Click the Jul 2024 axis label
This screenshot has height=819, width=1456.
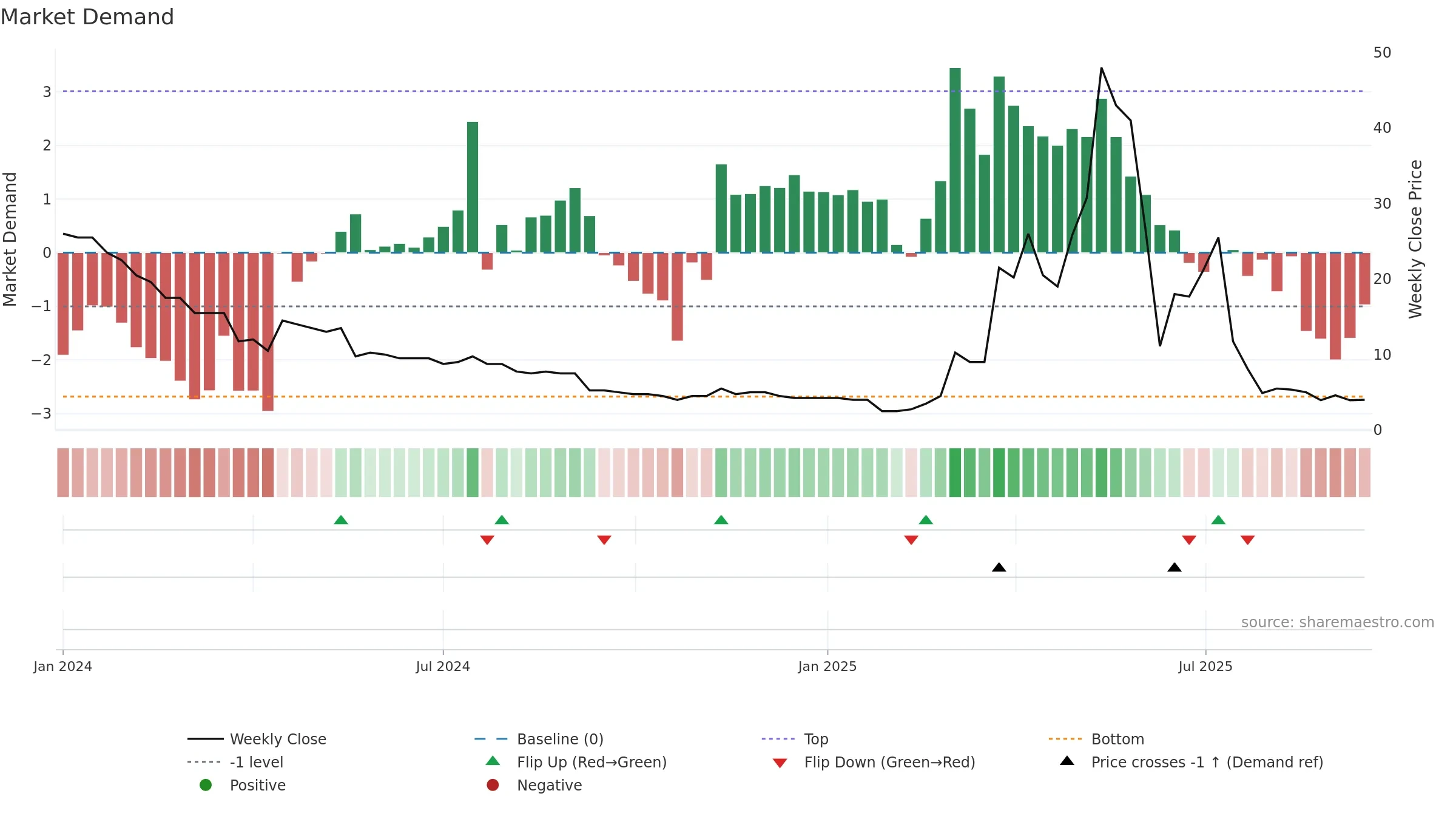[443, 666]
